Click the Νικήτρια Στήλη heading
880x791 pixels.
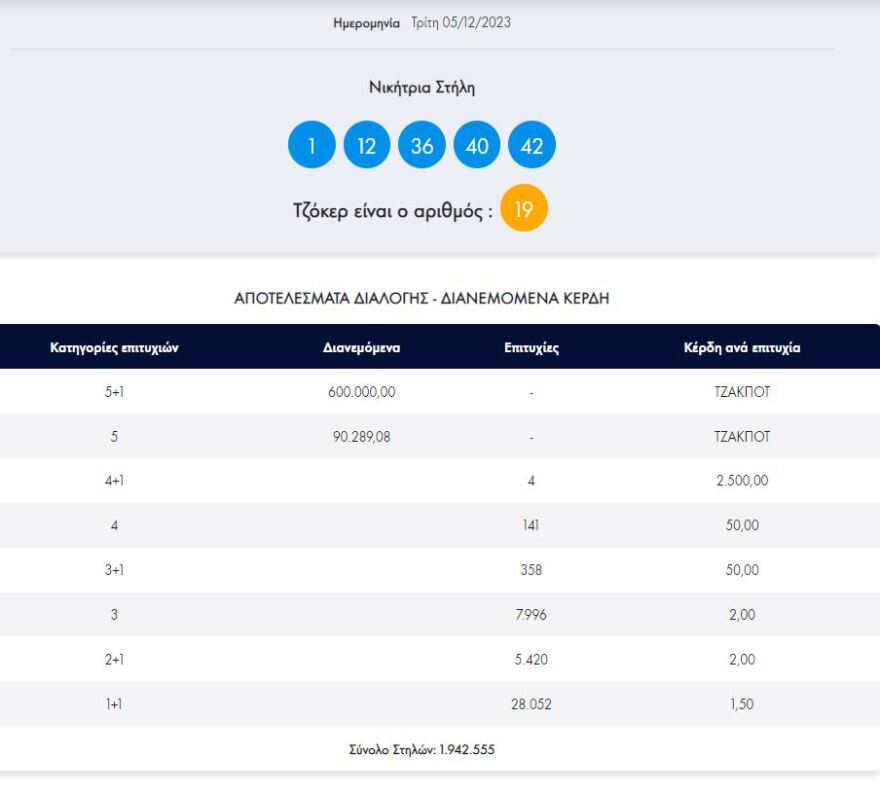(x=422, y=88)
